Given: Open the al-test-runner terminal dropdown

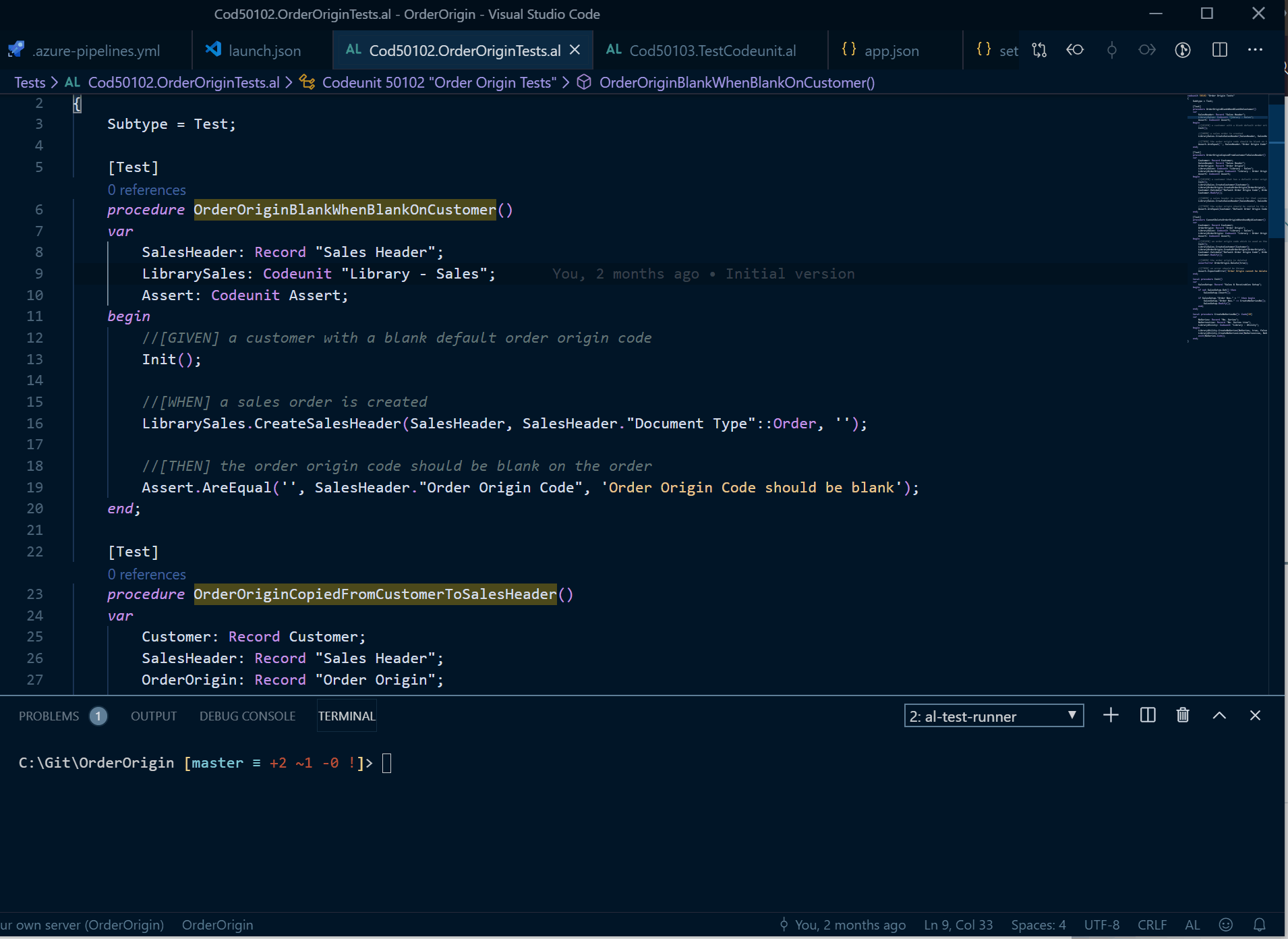Looking at the screenshot, I should click(993, 716).
